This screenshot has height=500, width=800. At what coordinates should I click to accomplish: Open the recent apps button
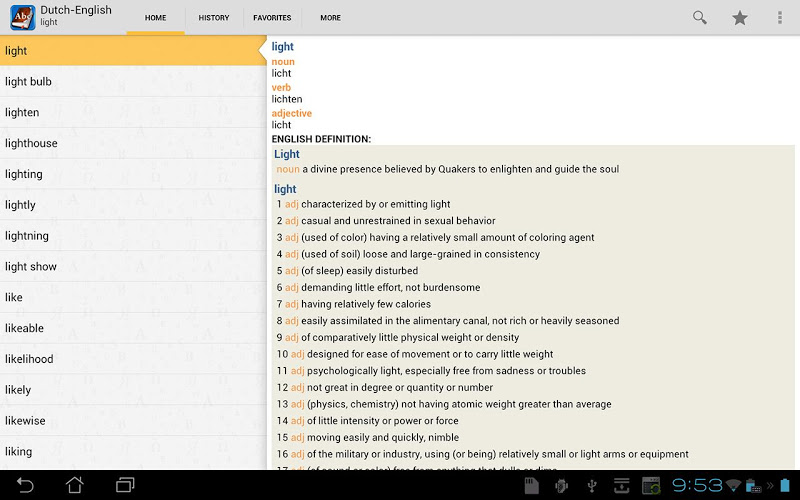pyautogui.click(x=125, y=485)
